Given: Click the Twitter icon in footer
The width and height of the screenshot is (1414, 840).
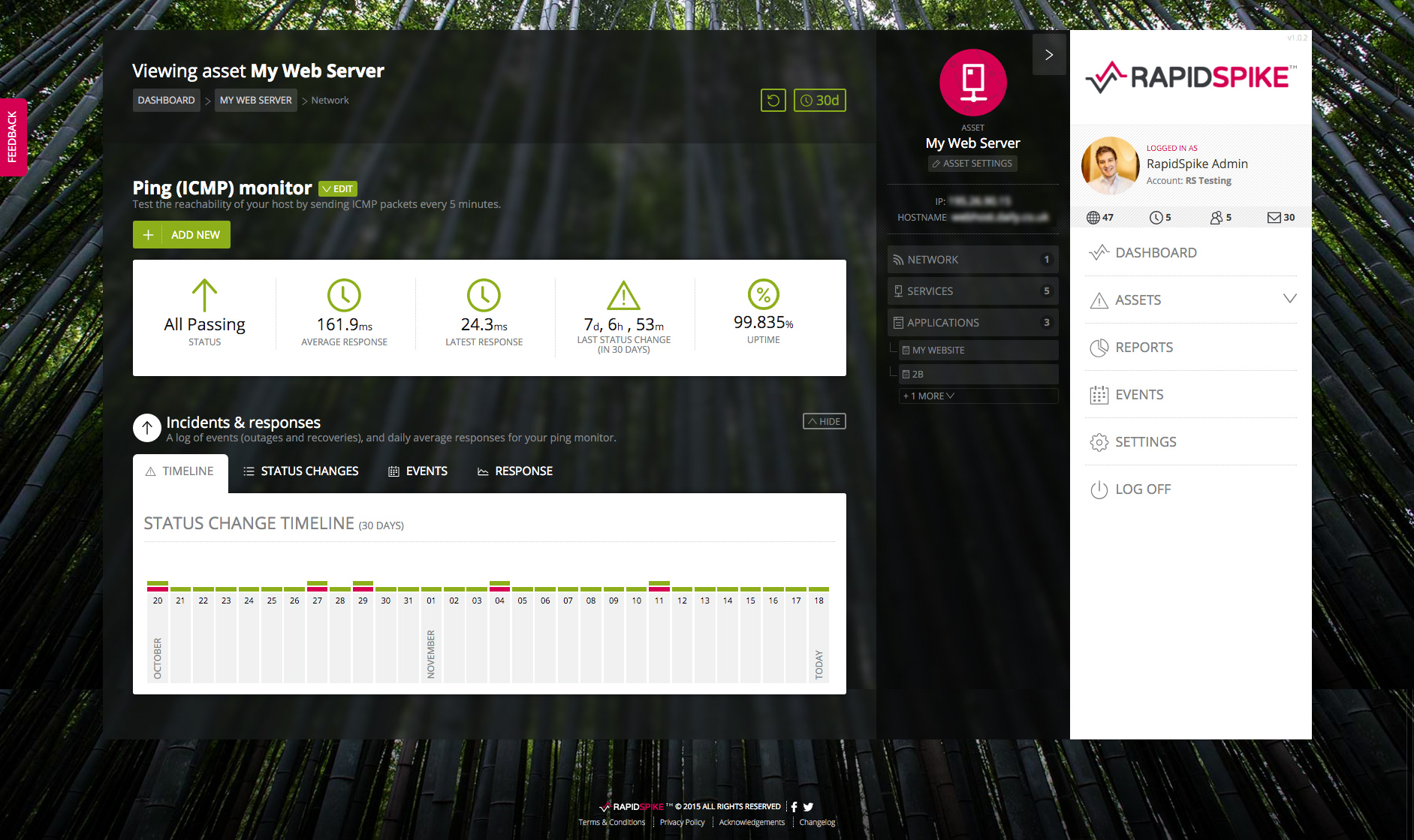Looking at the screenshot, I should click(x=808, y=807).
